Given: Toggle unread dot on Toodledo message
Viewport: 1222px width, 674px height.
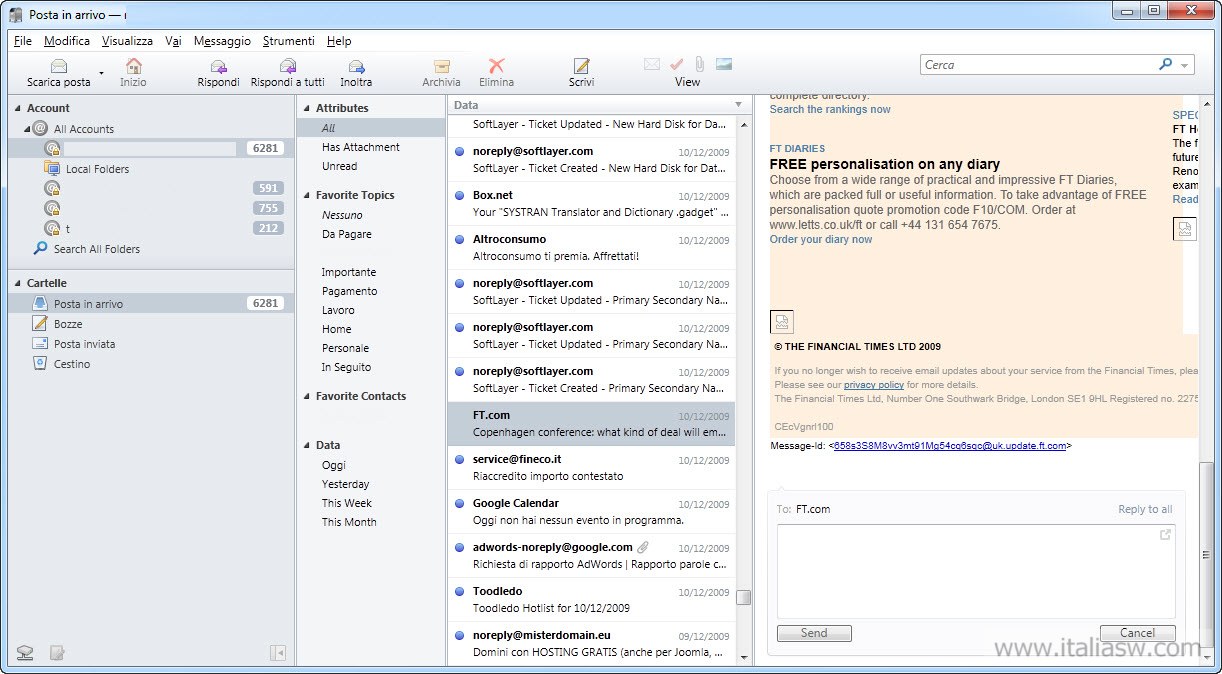Looking at the screenshot, I should [x=459, y=591].
